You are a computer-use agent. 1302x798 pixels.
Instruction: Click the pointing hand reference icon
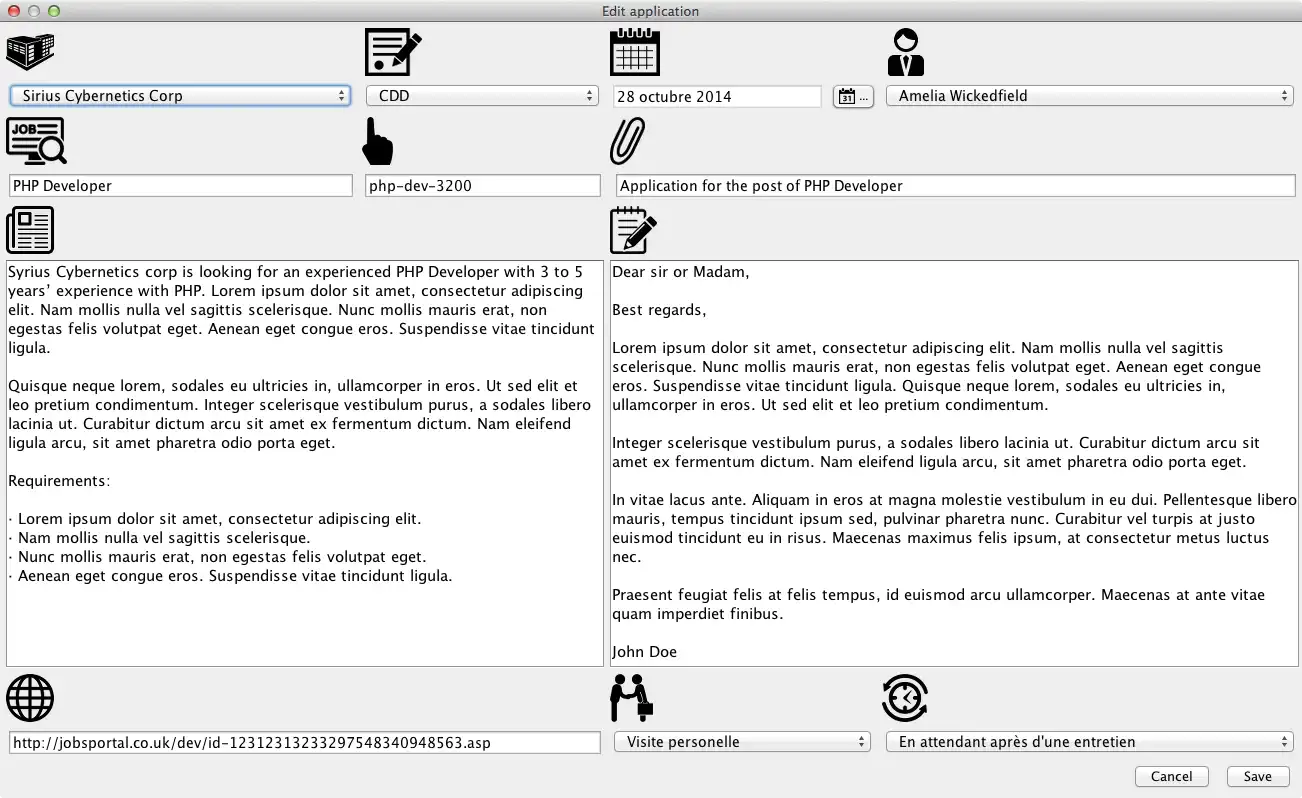[377, 141]
